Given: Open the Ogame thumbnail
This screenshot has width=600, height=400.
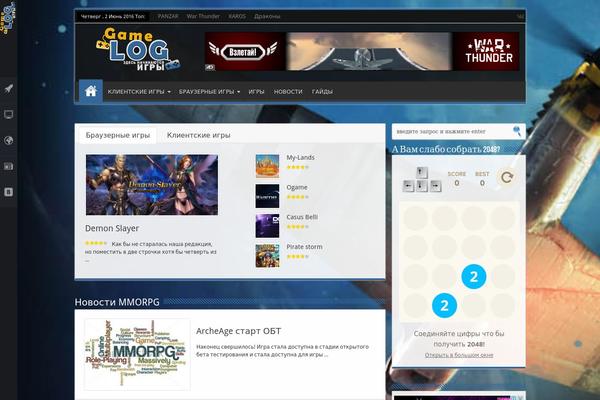Looking at the screenshot, I should point(267,196).
